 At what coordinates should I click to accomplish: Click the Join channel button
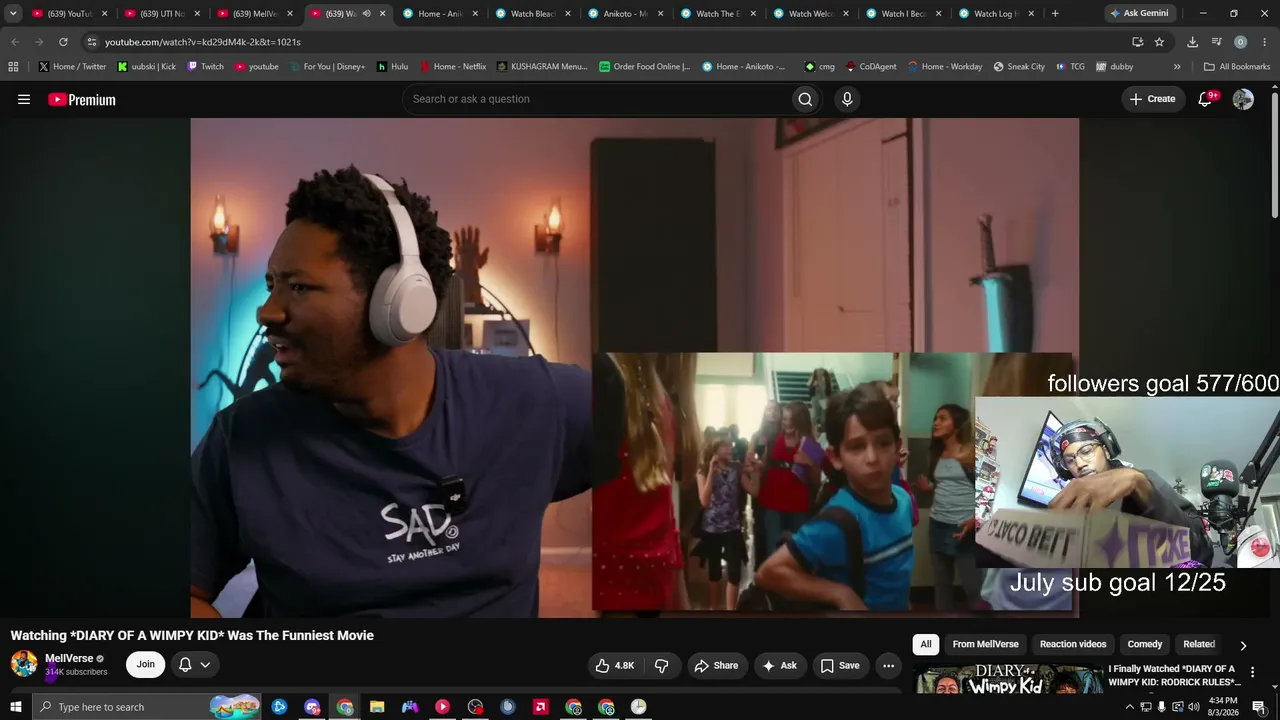[146, 665]
